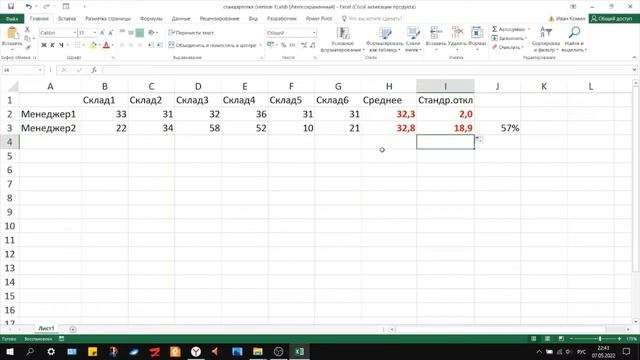This screenshot has width=640, height=360.
Task: Decrease the font size
Action: tap(111, 33)
